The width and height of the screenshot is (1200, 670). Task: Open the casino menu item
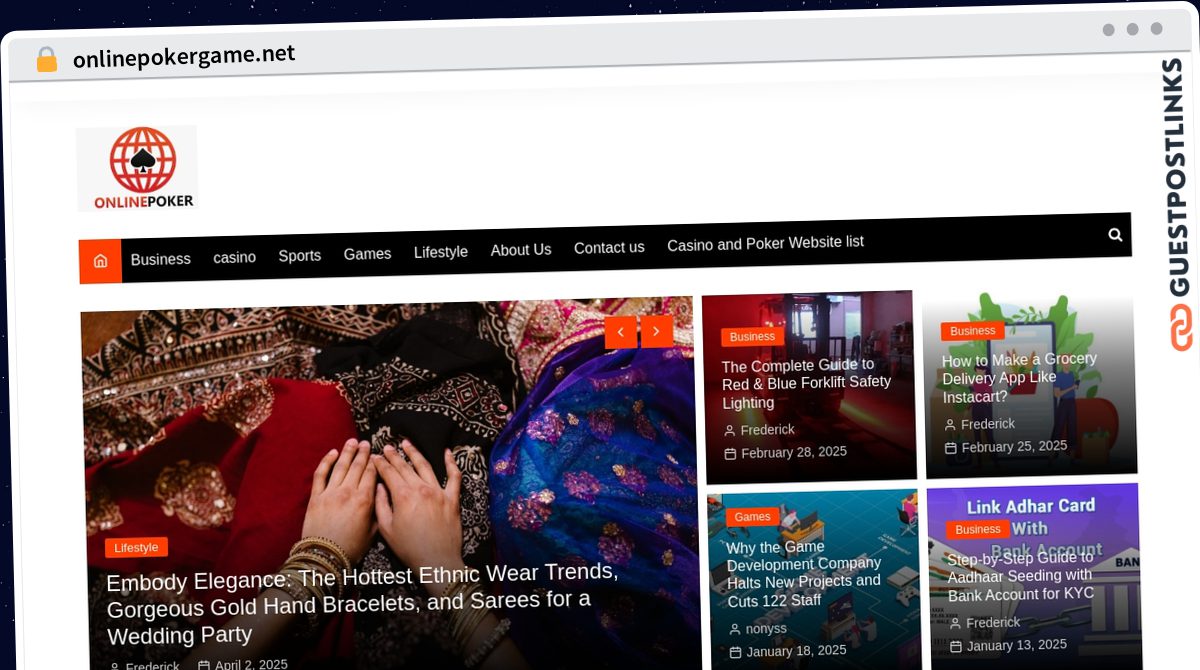click(235, 257)
